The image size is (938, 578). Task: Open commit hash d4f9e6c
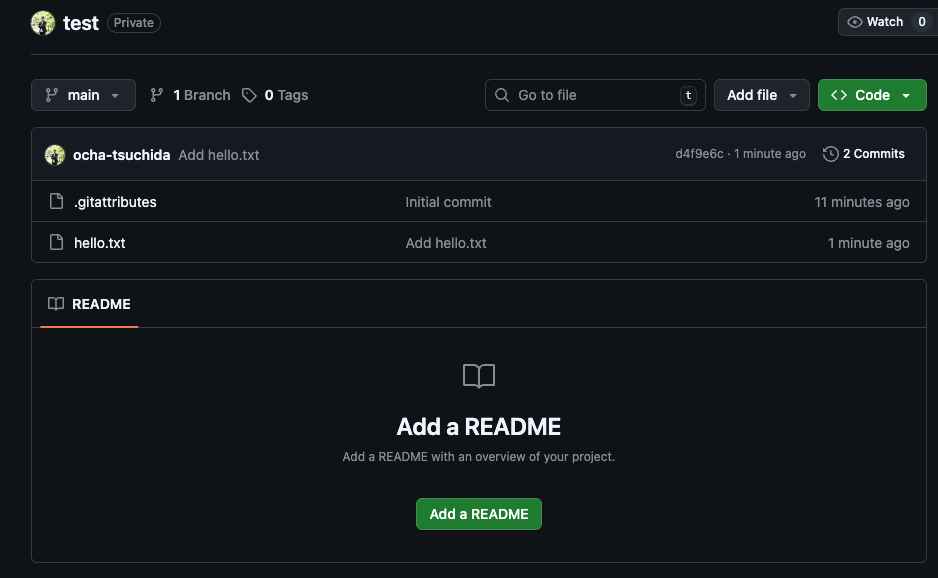(699, 154)
